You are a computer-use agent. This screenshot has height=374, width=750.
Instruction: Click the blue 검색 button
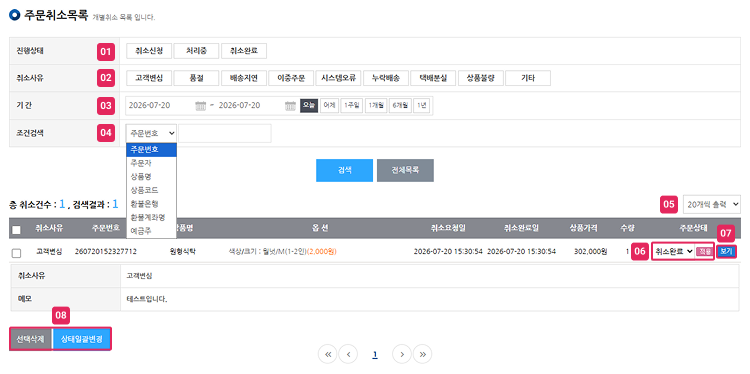click(x=344, y=170)
